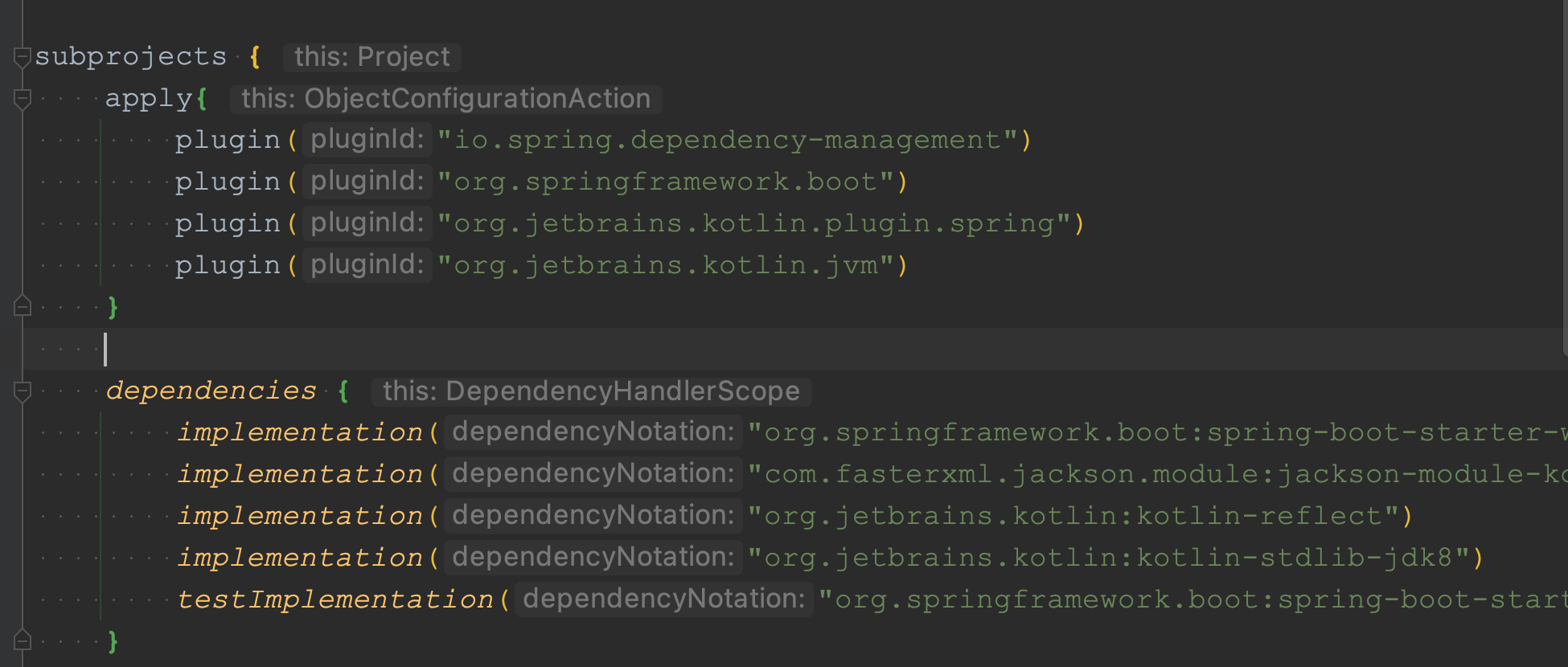This screenshot has width=1568, height=667.
Task: Click dependencyNotation hint on kotlin-reflect line
Action: coord(593,516)
